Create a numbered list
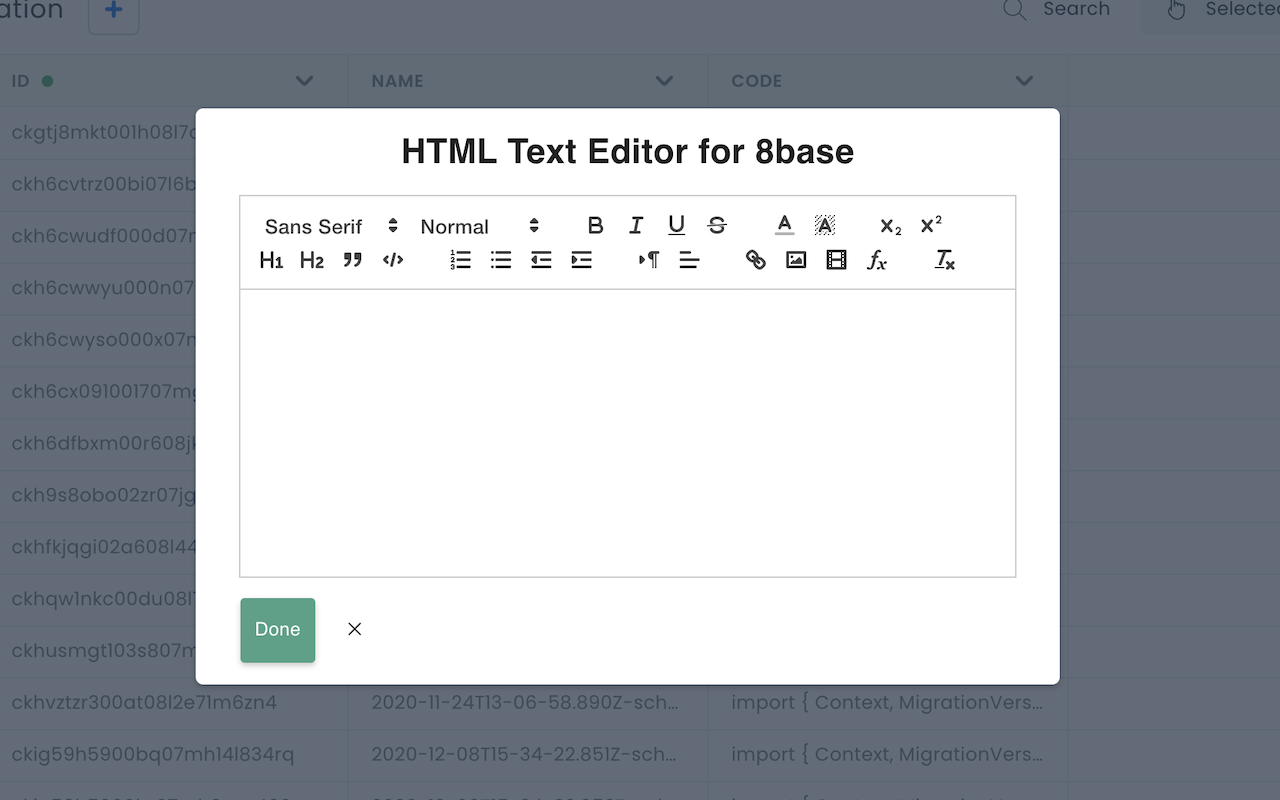This screenshot has height=800, width=1280. point(460,260)
